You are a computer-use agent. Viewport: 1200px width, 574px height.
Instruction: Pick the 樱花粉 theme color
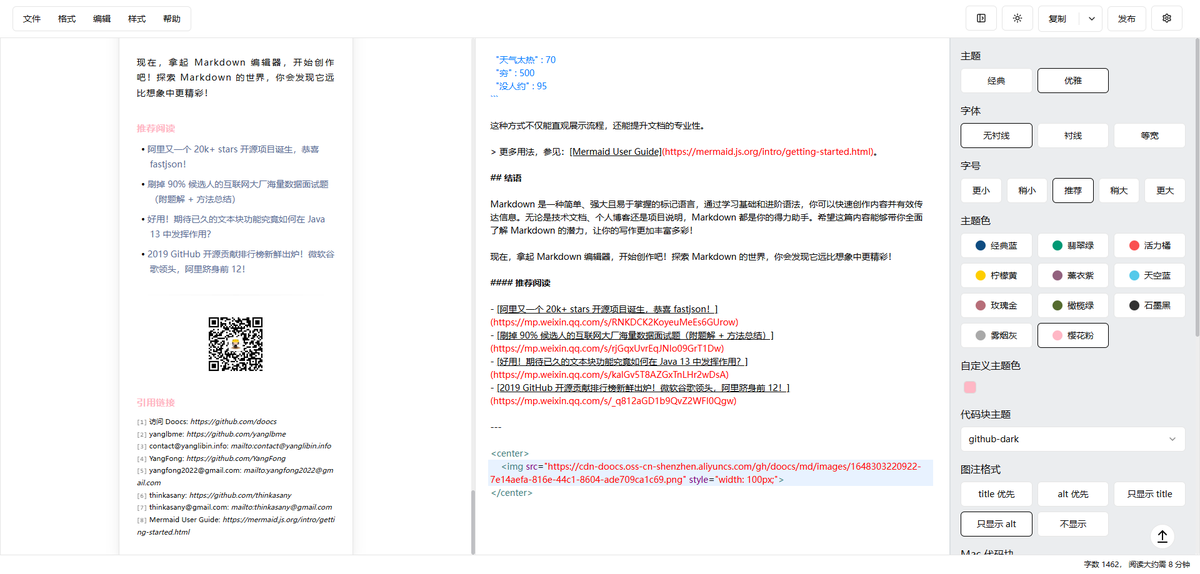pos(1073,336)
